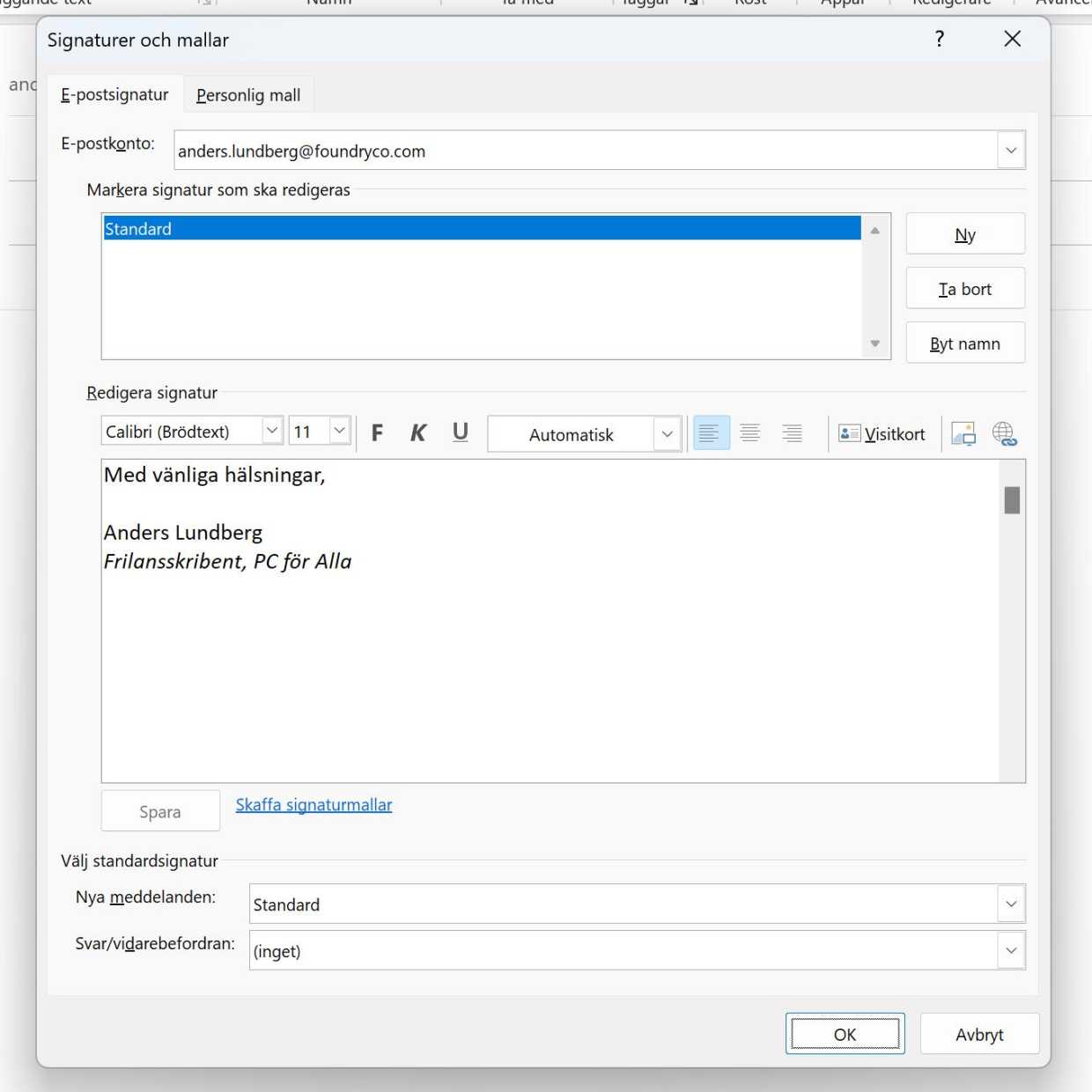
Task: Toggle right text alignment
Action: tap(792, 432)
